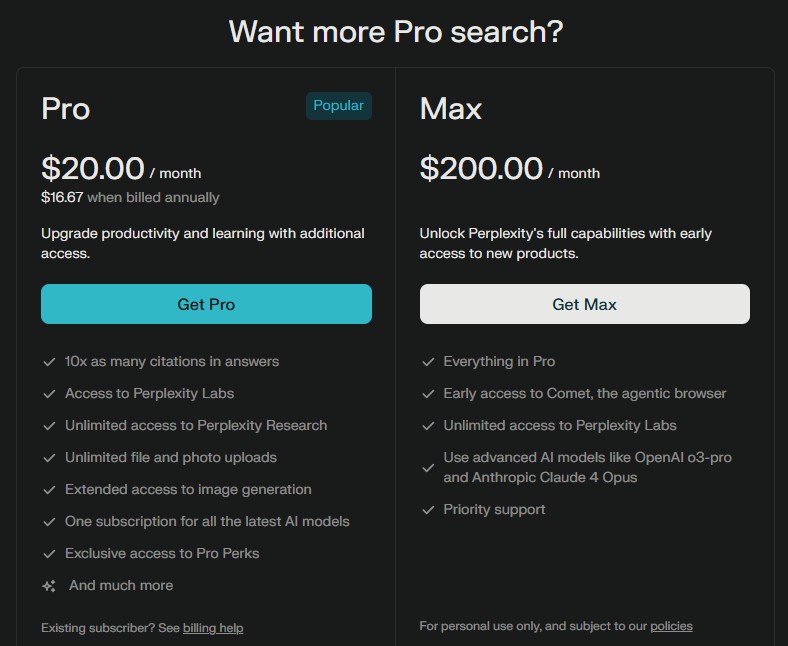Click checkmark beside Use advanced AI models
Image resolution: width=788 pixels, height=646 pixels.
[x=428, y=468]
